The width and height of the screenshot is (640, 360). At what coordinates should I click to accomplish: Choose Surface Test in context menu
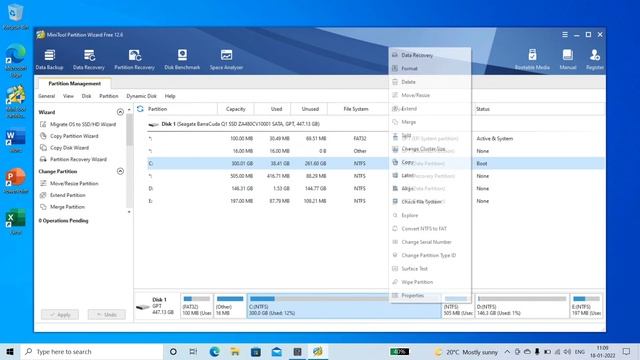click(x=430, y=269)
